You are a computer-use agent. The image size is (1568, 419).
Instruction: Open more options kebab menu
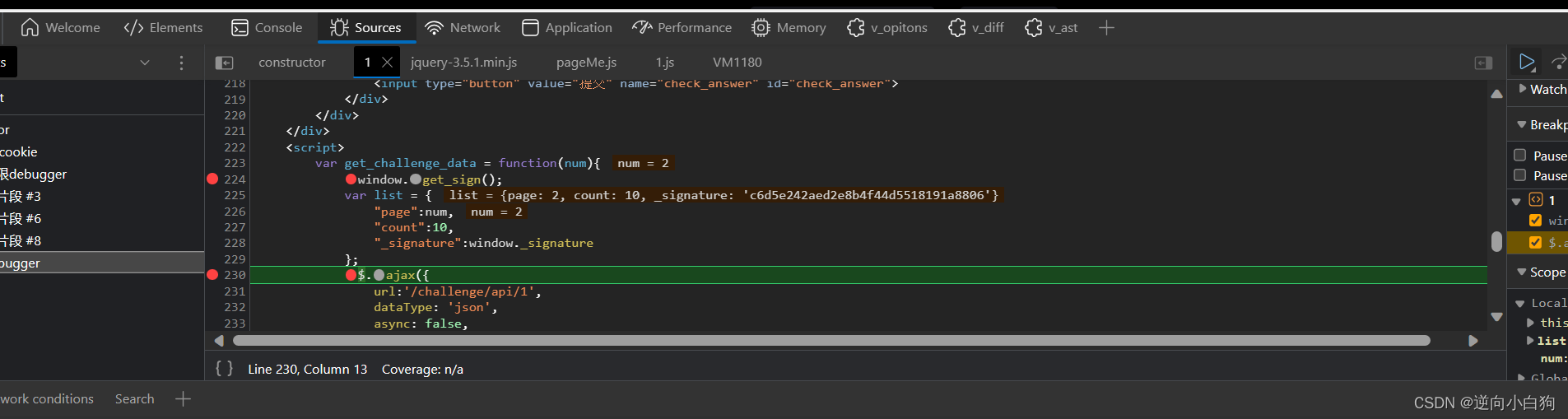[181, 63]
